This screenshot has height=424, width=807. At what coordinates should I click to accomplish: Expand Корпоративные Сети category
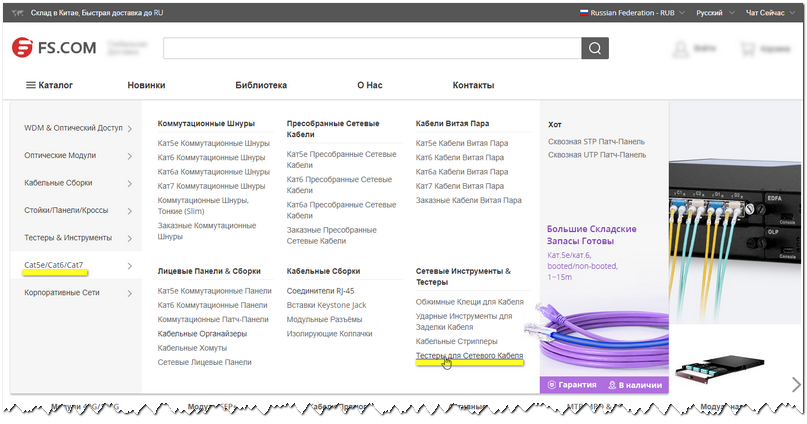(77, 293)
